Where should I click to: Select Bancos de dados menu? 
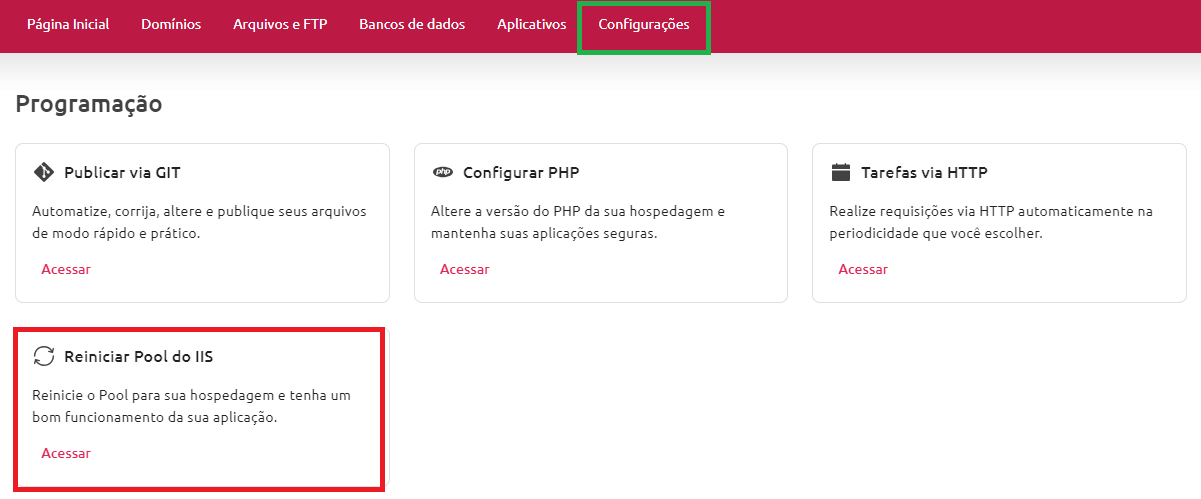(412, 25)
